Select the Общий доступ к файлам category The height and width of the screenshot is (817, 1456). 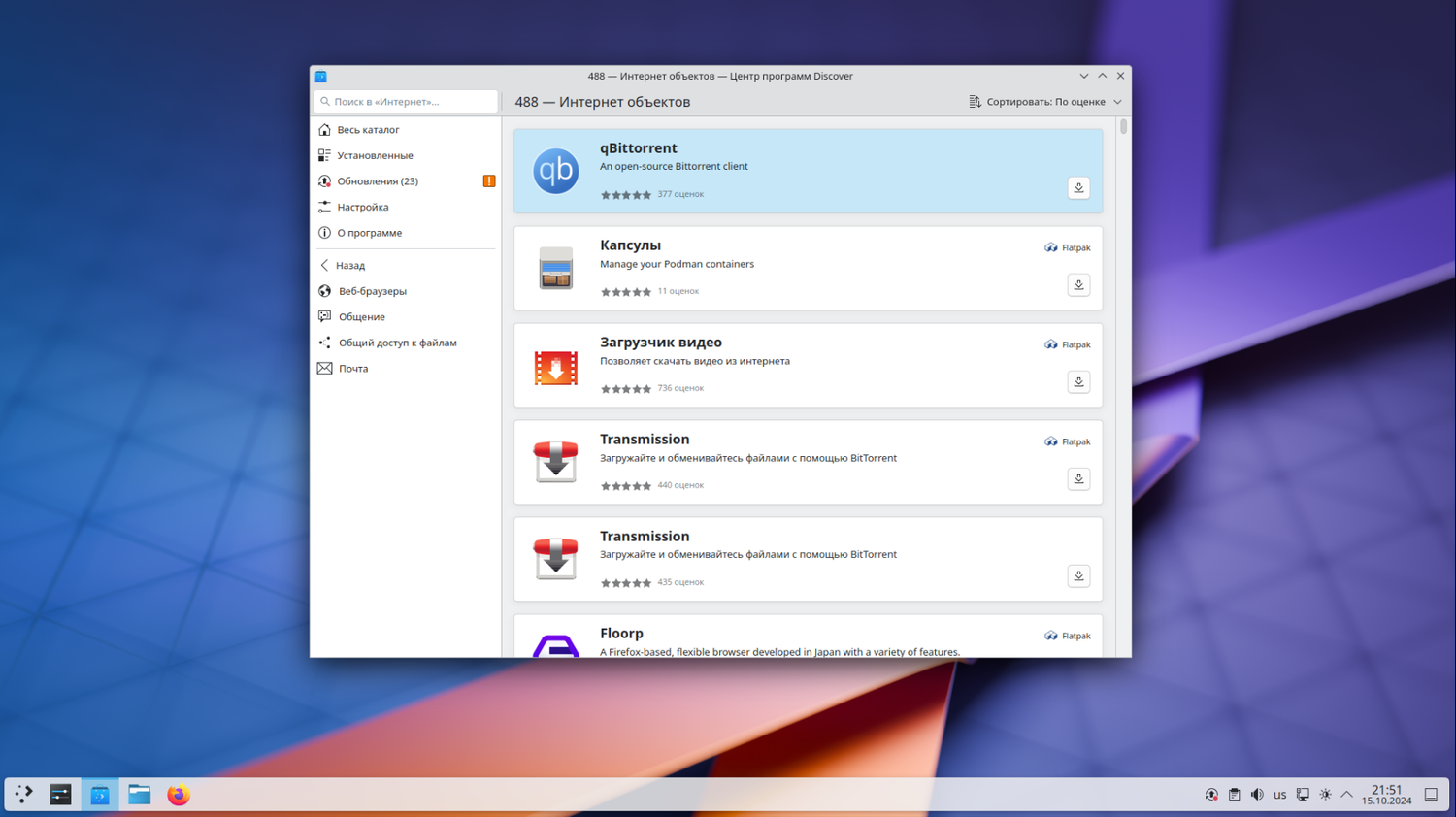tap(406, 343)
